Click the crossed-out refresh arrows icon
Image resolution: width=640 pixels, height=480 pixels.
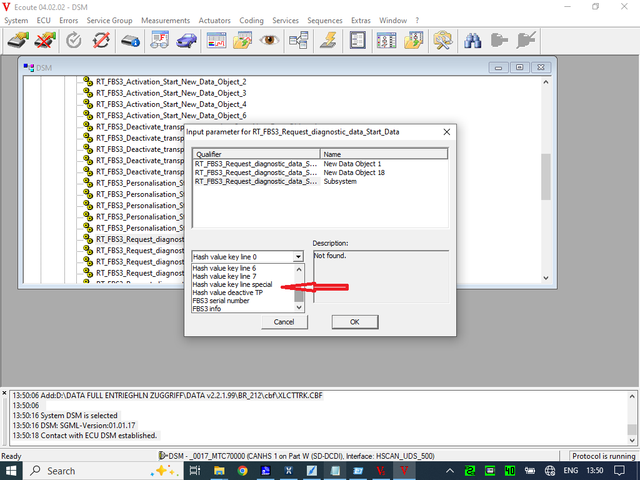(101, 40)
